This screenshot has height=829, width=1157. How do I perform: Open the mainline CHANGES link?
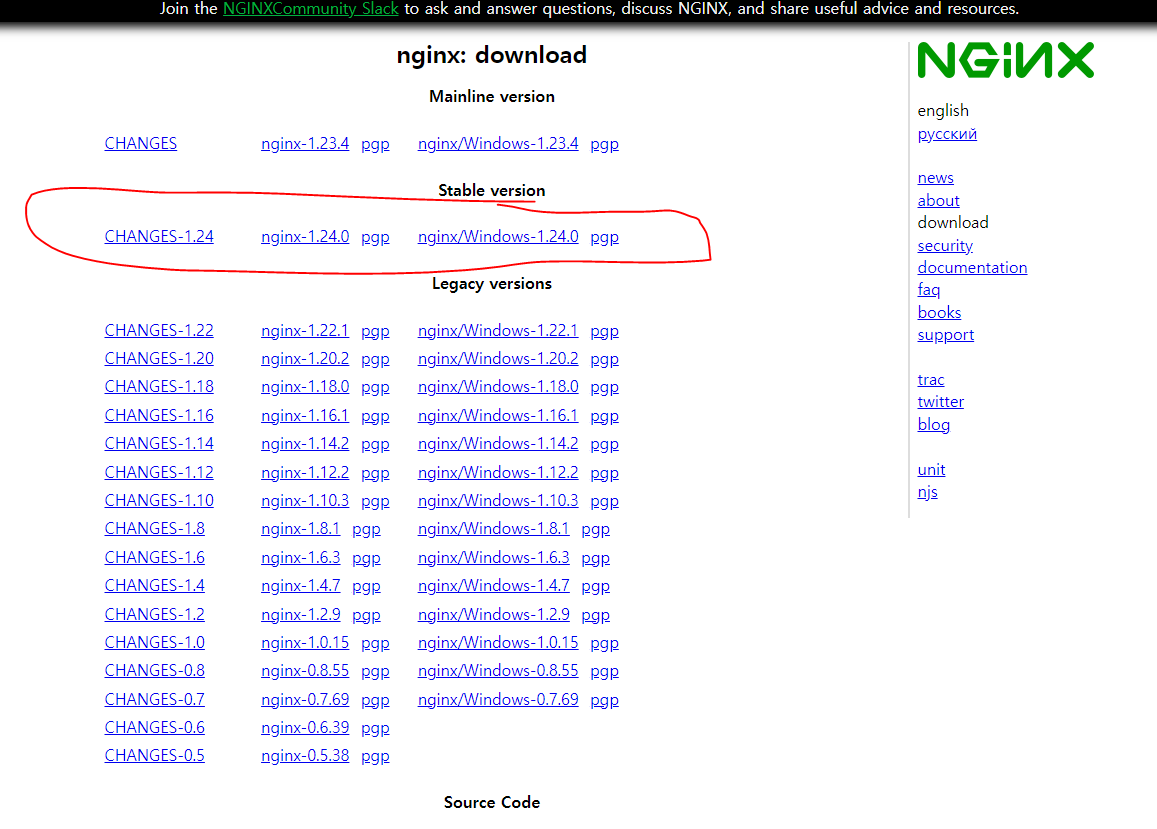coord(141,143)
